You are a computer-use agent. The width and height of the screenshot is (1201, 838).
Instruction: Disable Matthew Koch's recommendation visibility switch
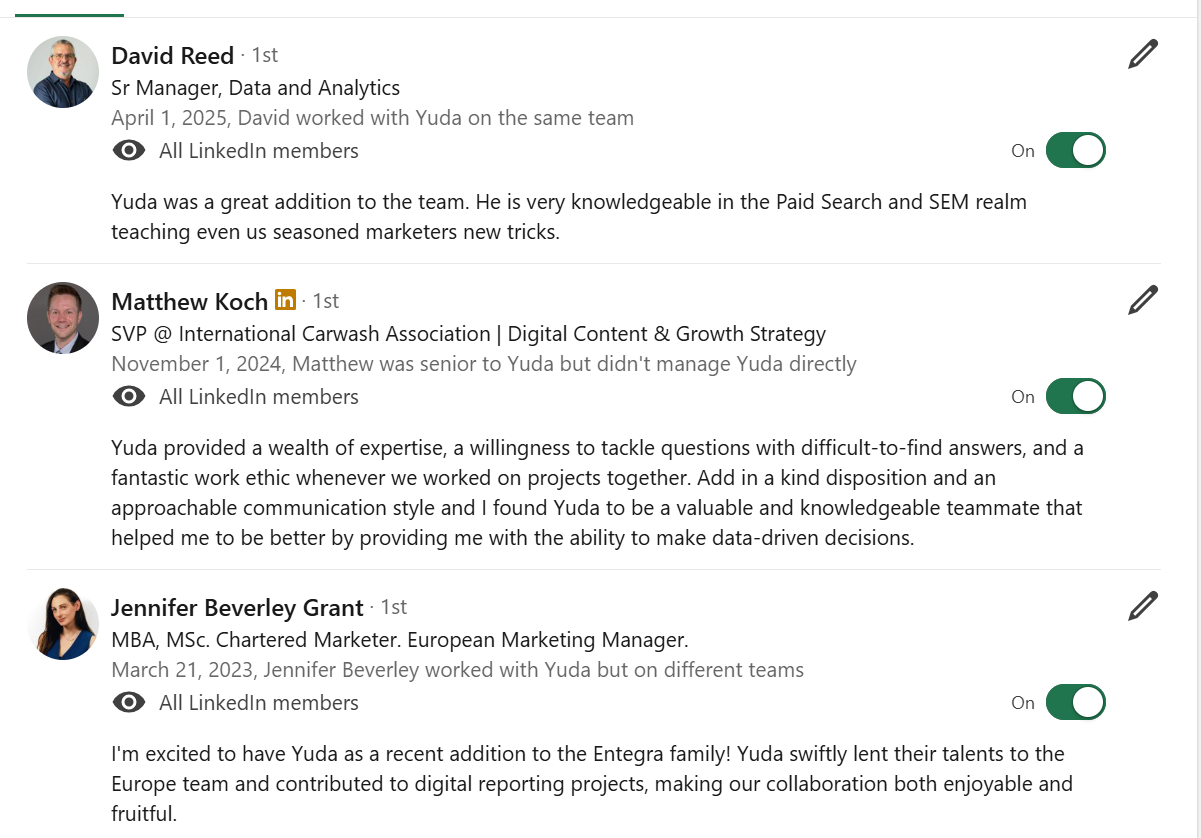pos(1075,397)
